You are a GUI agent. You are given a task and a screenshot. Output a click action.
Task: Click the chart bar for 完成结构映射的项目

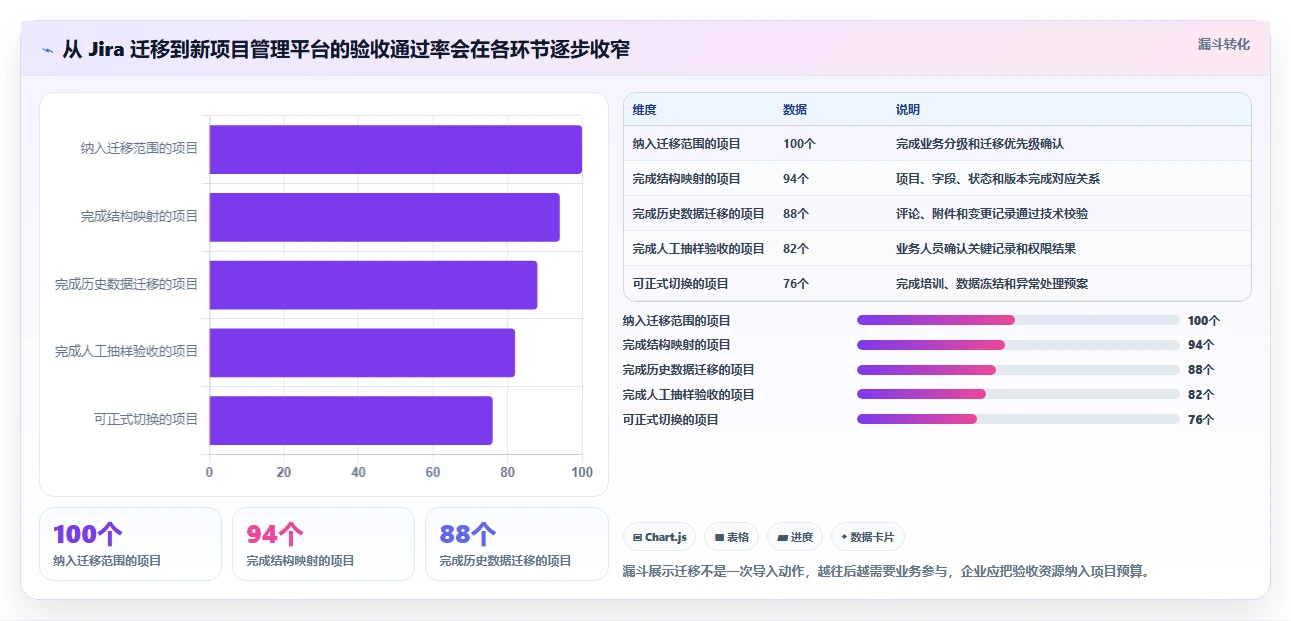pos(385,217)
